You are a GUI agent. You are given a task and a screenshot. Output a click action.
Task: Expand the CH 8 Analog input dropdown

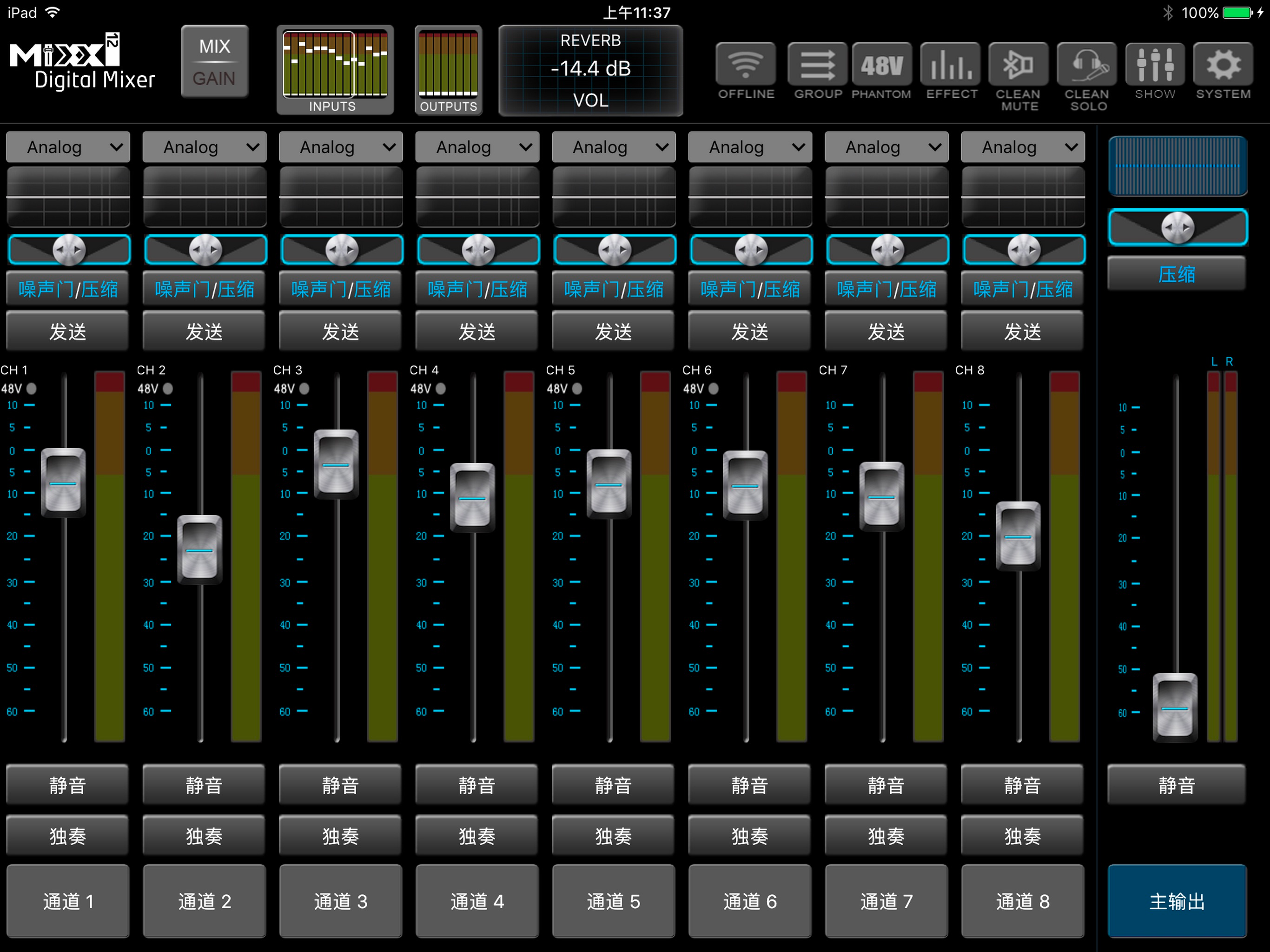coord(1023,147)
